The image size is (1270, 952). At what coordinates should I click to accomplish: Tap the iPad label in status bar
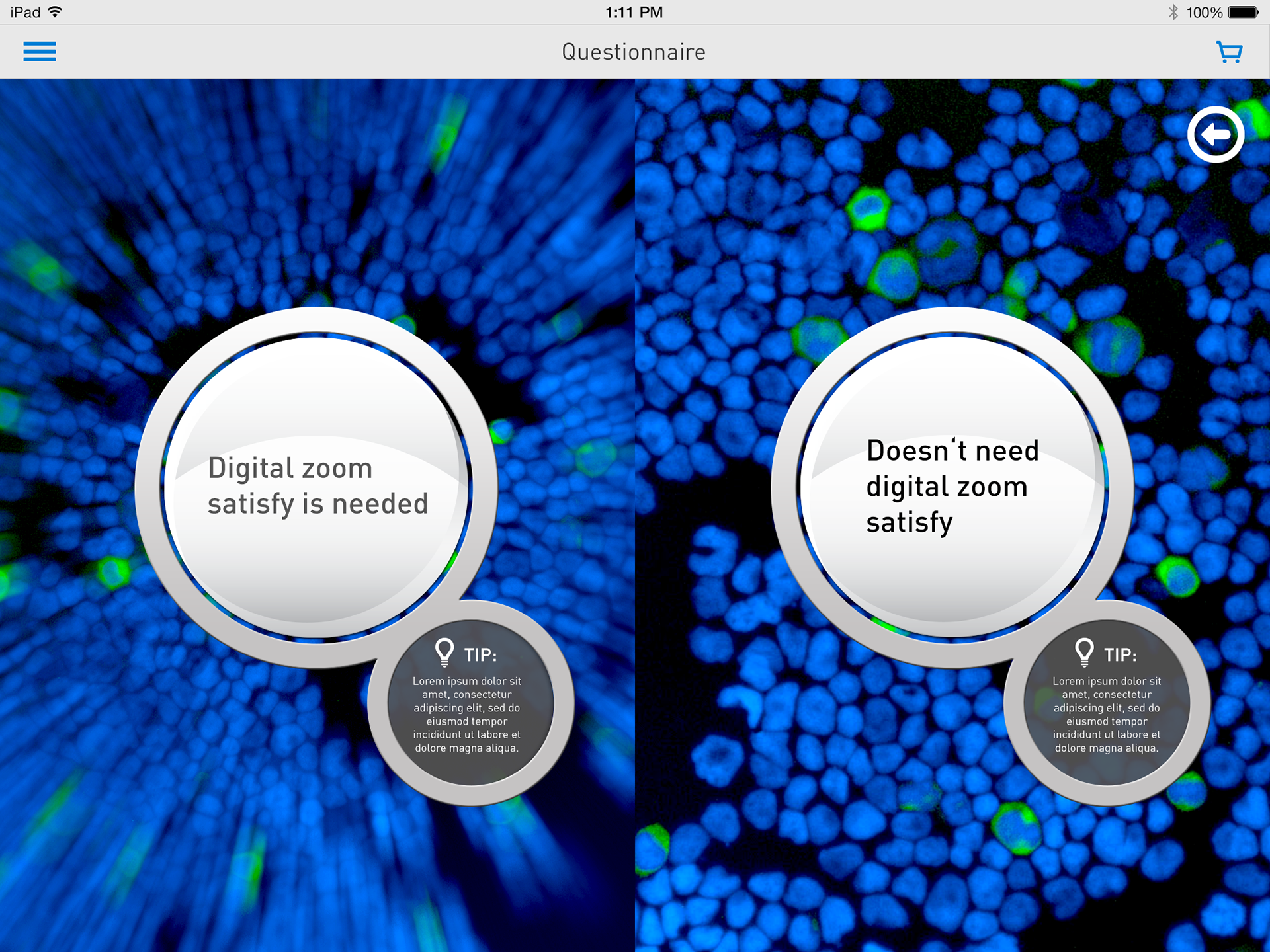pyautogui.click(x=25, y=12)
